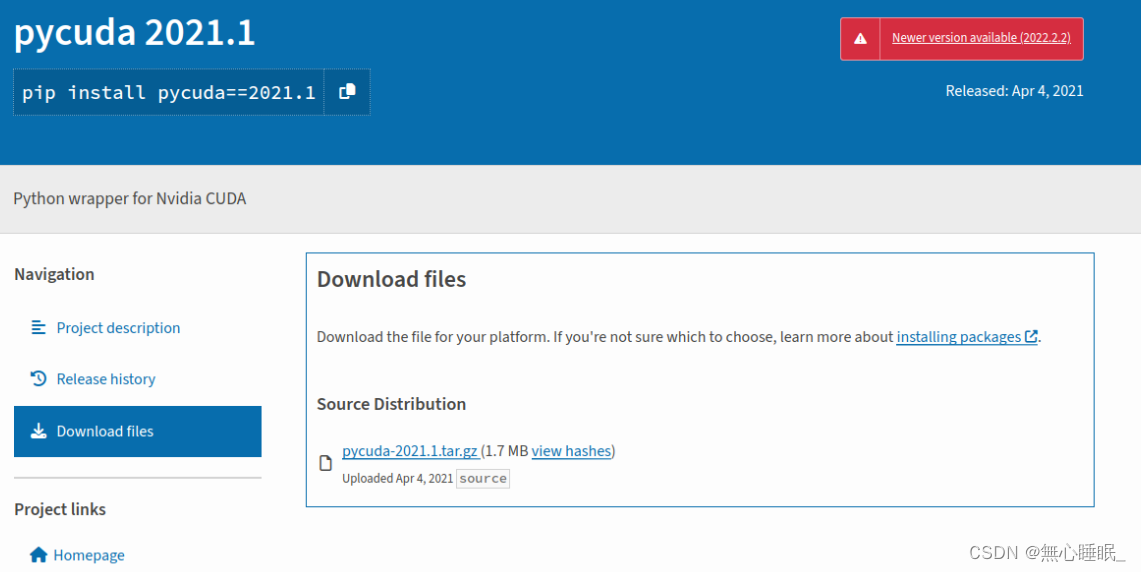This screenshot has height=572, width=1141.
Task: Click the Release history clock icon
Action: pyautogui.click(x=38, y=378)
